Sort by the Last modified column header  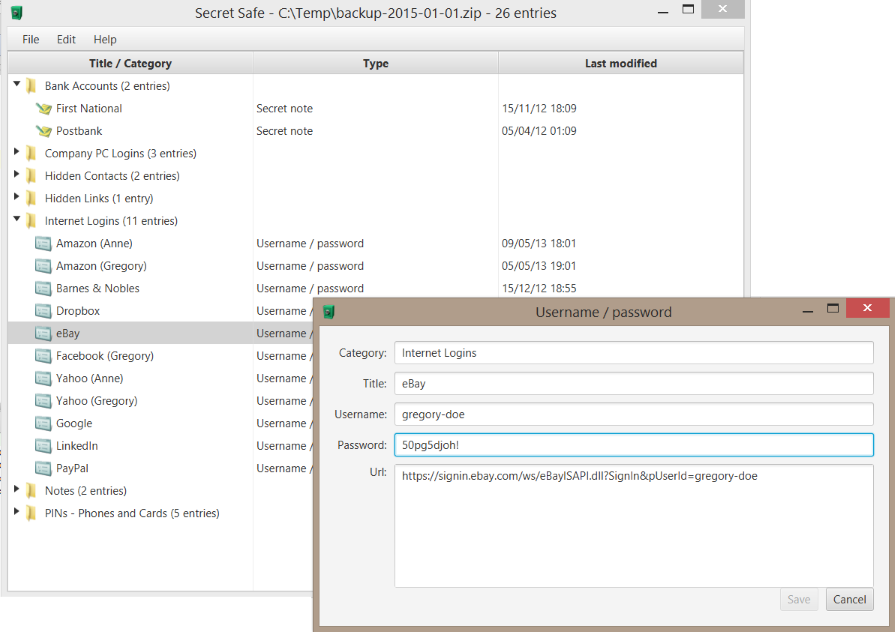pos(620,63)
